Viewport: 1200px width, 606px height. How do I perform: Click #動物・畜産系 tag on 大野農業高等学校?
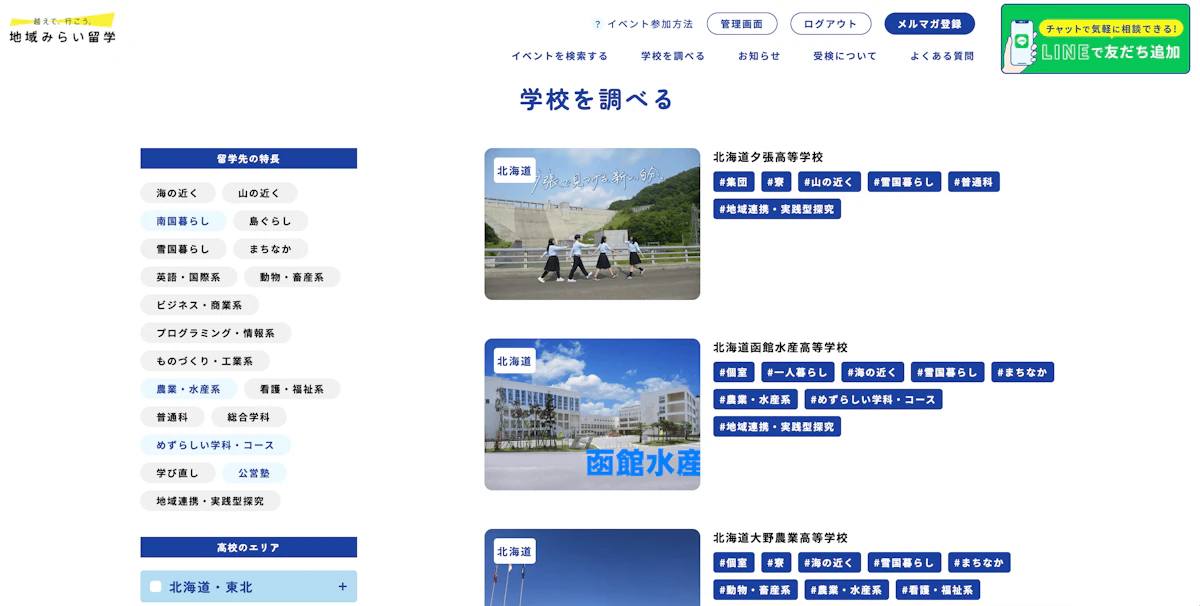coord(755,590)
